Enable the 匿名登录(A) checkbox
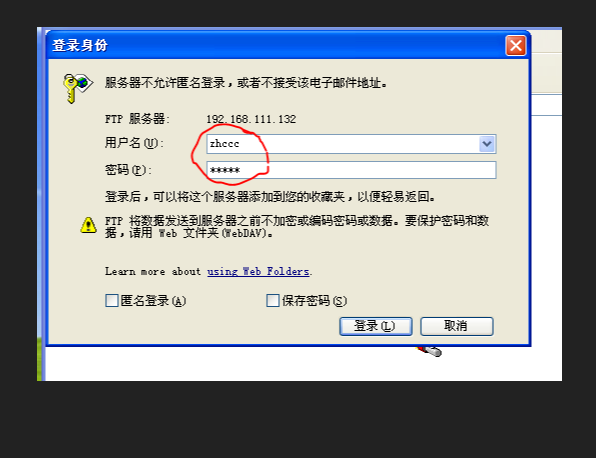This screenshot has height=458, width=596. pos(112,301)
